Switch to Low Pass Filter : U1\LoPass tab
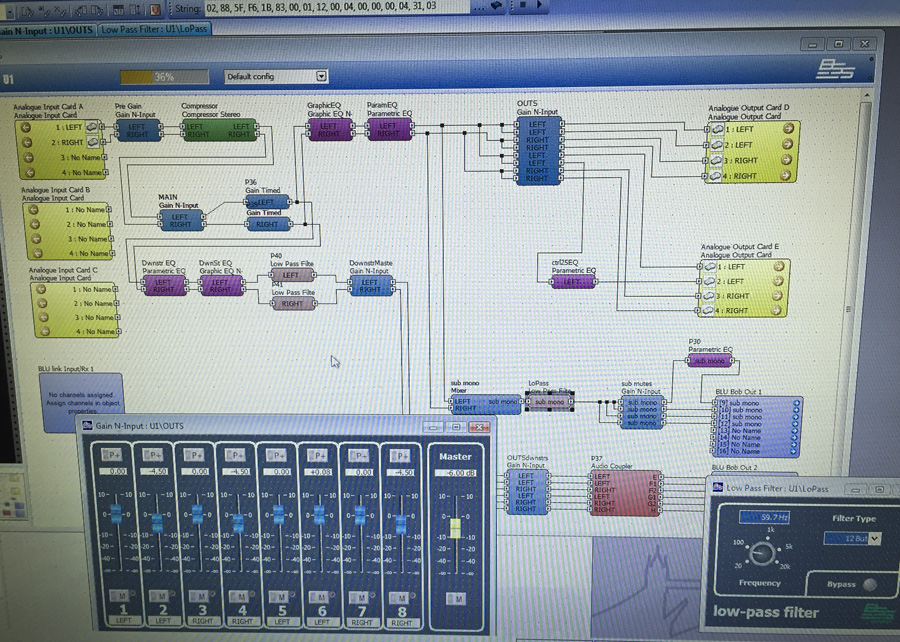The image size is (900, 642). [154, 29]
